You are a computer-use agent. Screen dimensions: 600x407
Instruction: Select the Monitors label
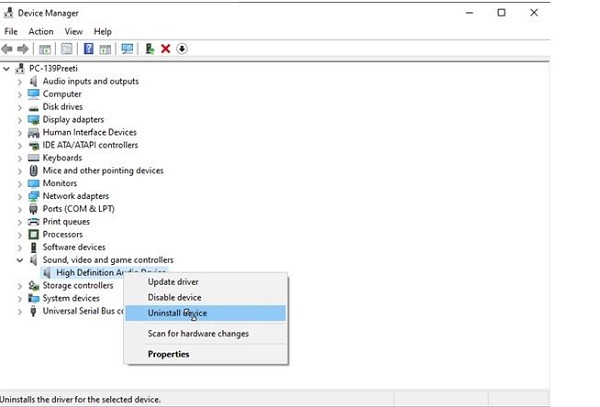(x=60, y=183)
